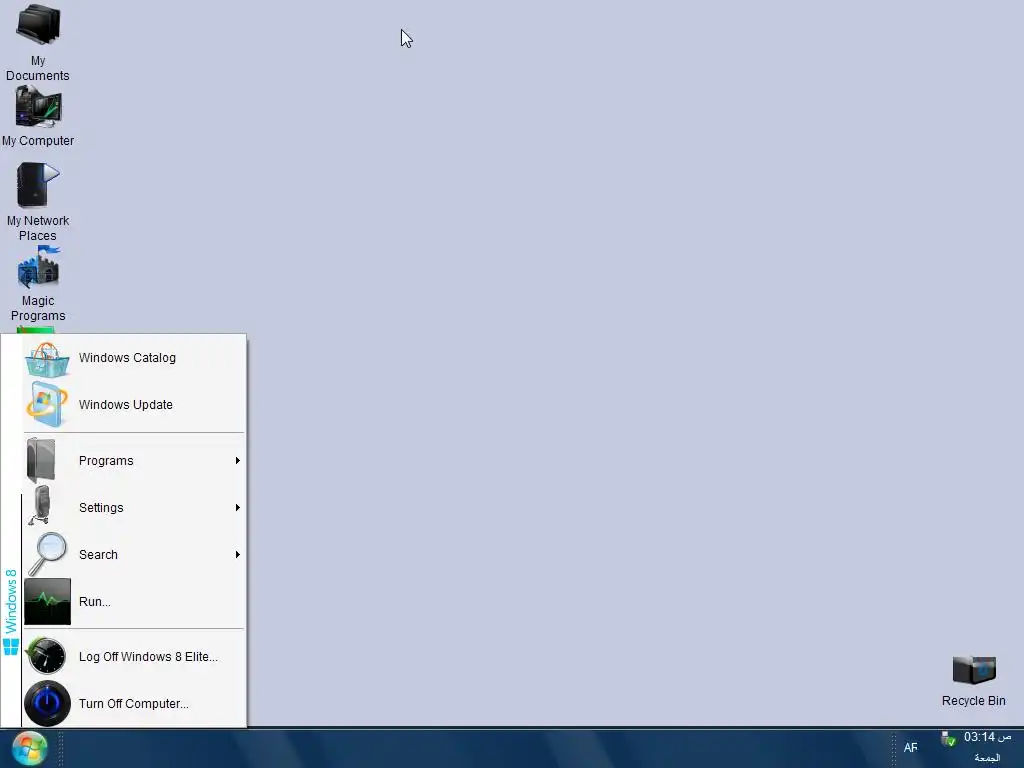Click the Programs folder icon

[40, 460]
